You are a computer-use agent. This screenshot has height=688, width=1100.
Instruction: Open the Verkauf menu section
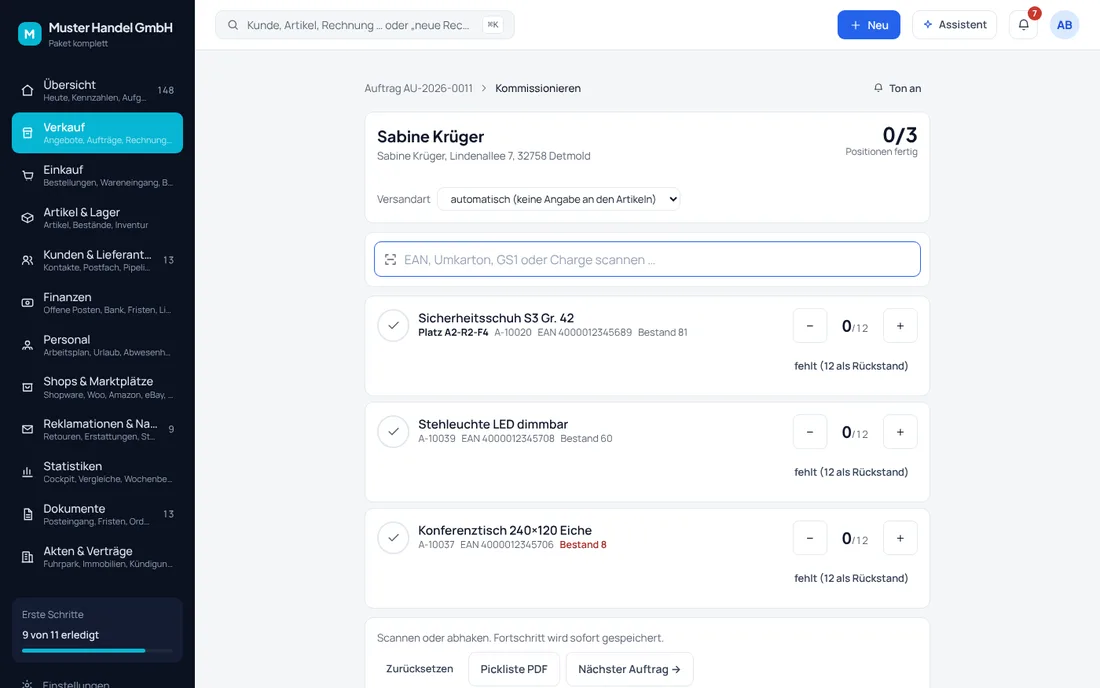(98, 133)
